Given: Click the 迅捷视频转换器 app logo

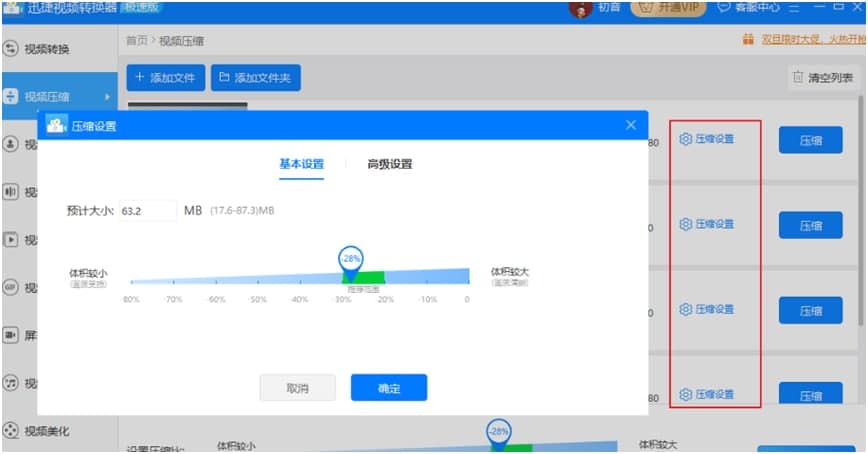Looking at the screenshot, I should click(x=13, y=7).
